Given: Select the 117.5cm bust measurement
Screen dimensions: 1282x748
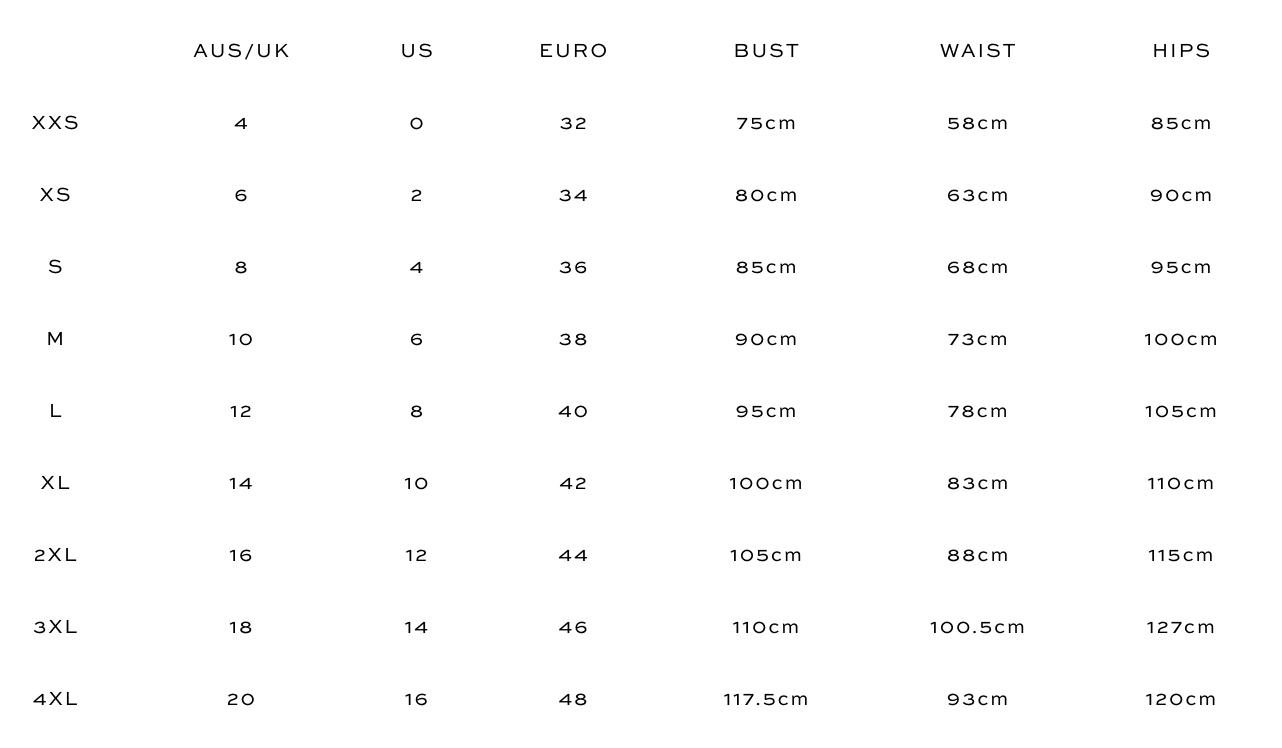Looking at the screenshot, I should point(766,699).
